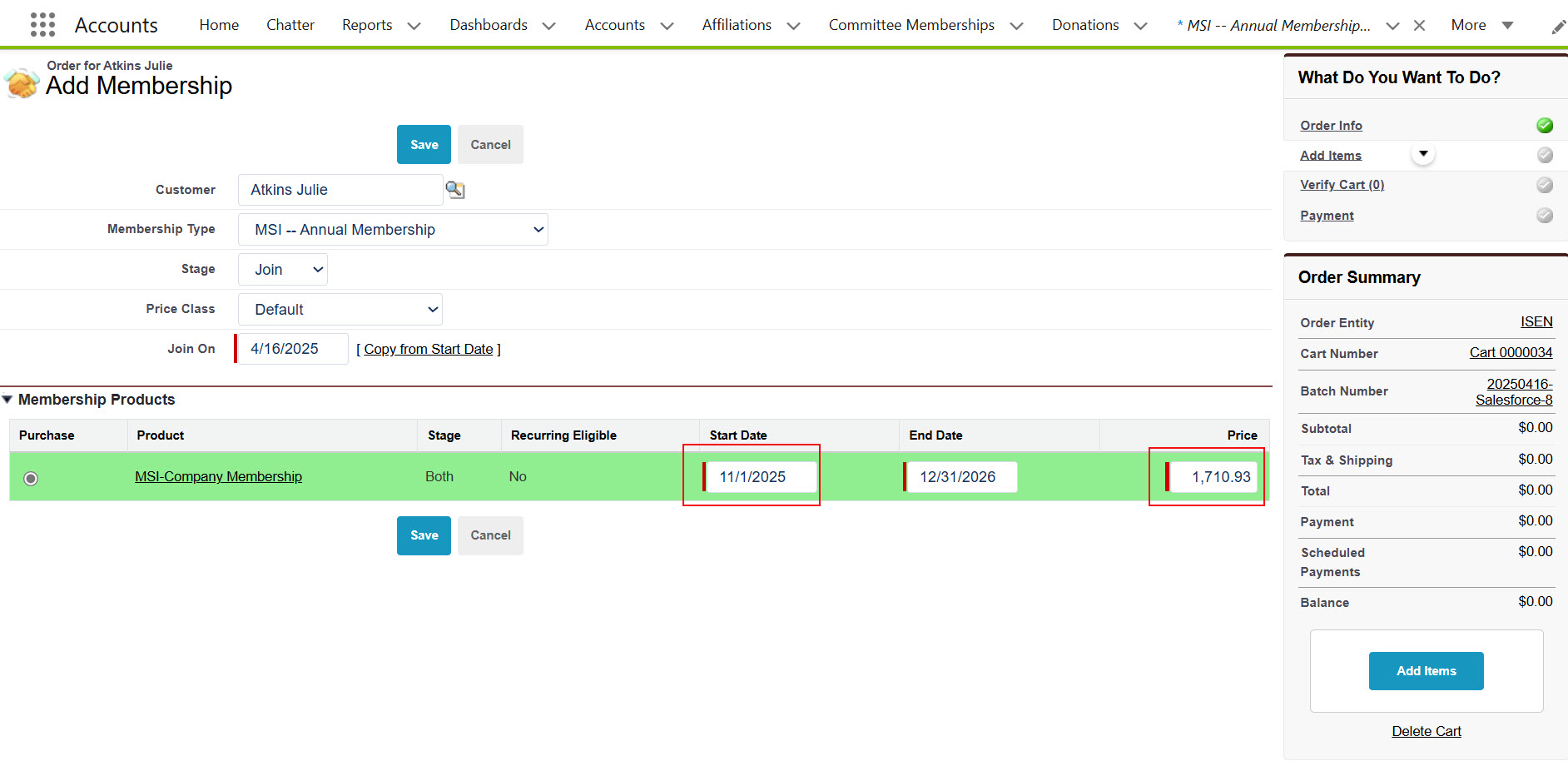Click the Verify Cart status circle icon
This screenshot has height=766, width=1568.
(x=1544, y=185)
